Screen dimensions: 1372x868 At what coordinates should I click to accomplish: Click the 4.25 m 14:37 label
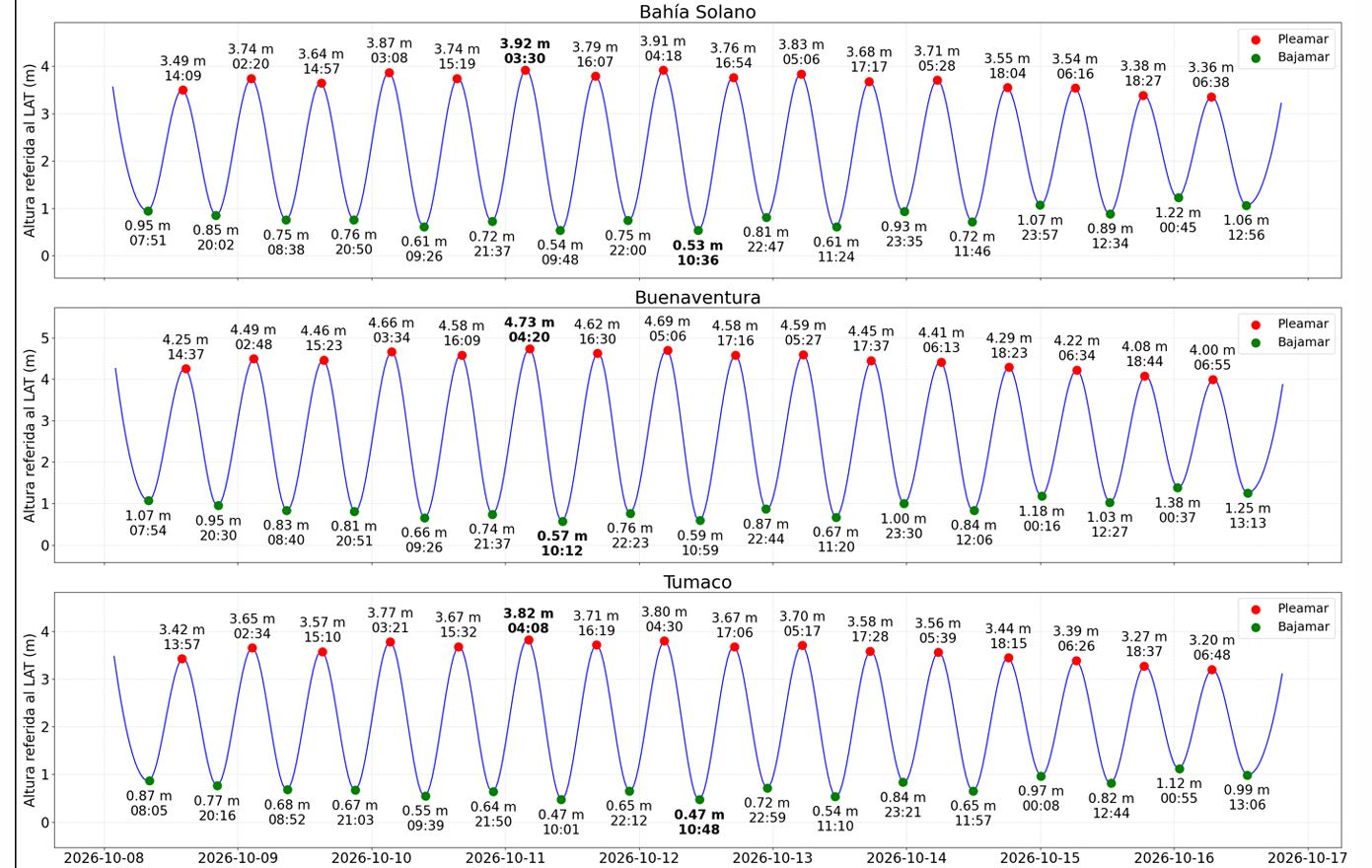click(x=185, y=347)
